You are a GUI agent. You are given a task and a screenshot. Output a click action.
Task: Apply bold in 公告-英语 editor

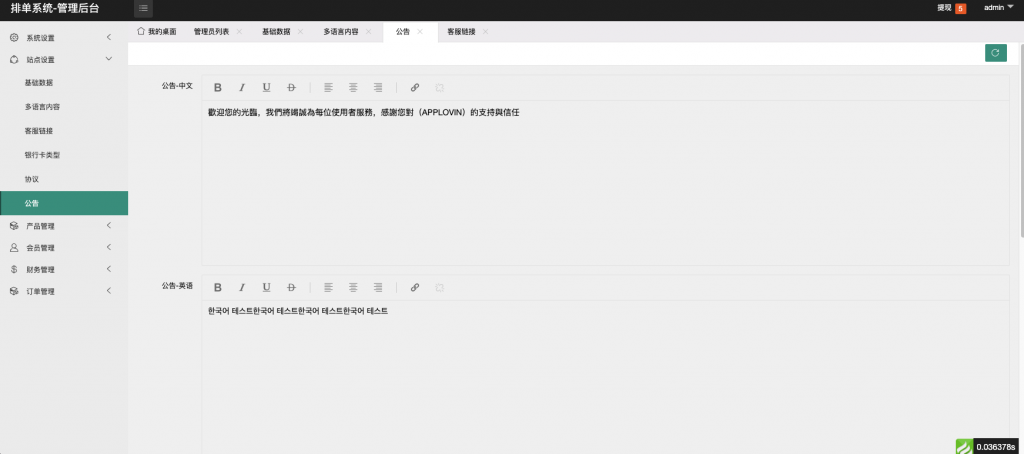(x=217, y=287)
